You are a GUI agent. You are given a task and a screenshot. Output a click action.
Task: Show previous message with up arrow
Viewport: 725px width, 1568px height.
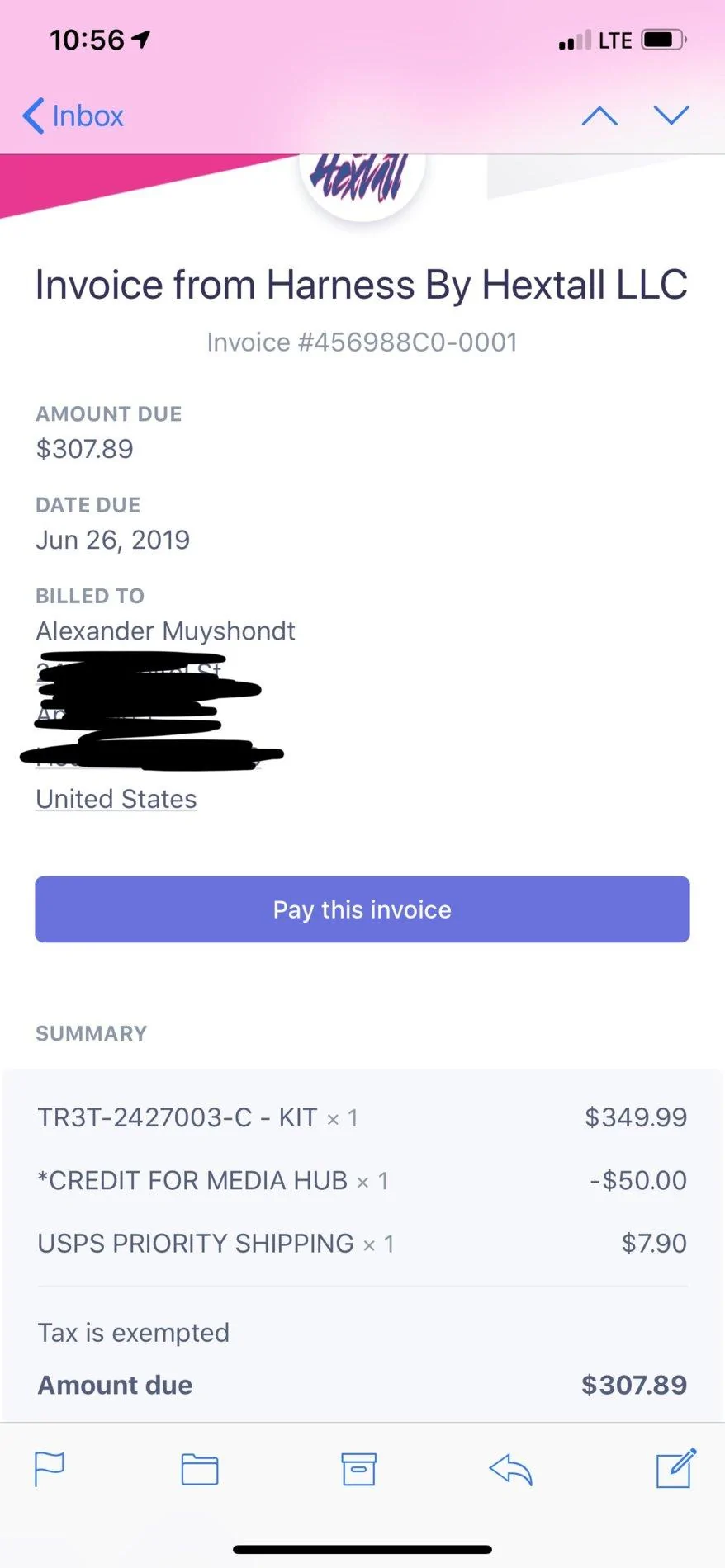click(x=599, y=116)
